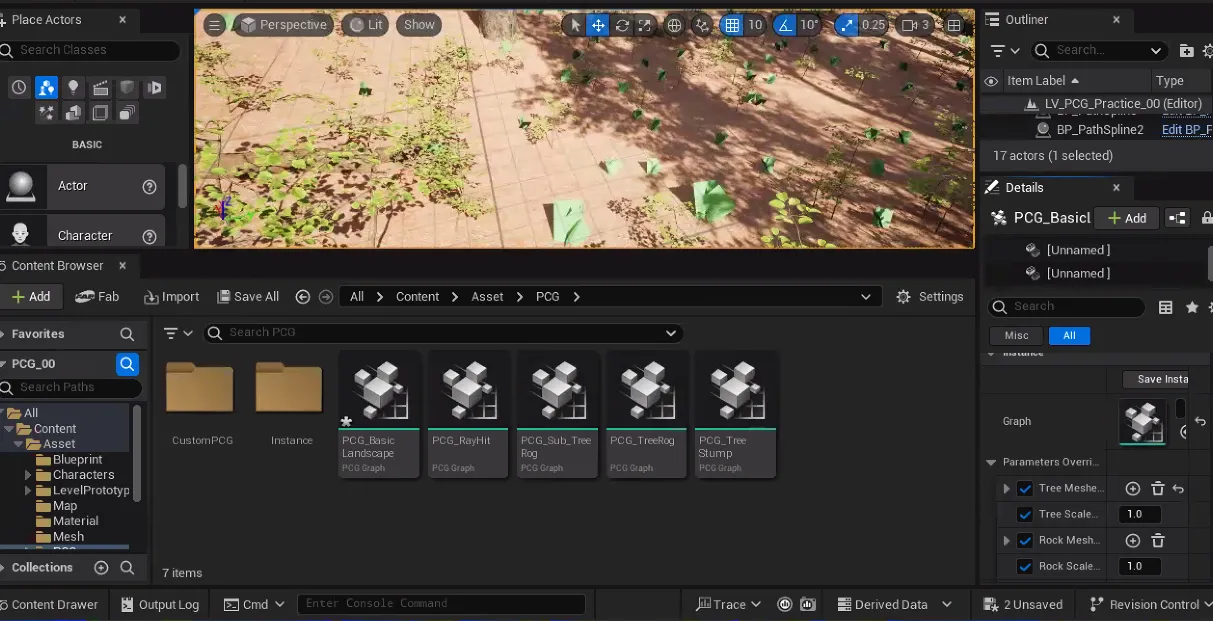1213x621 pixels.
Task: Click the Save All button
Action: pos(248,297)
